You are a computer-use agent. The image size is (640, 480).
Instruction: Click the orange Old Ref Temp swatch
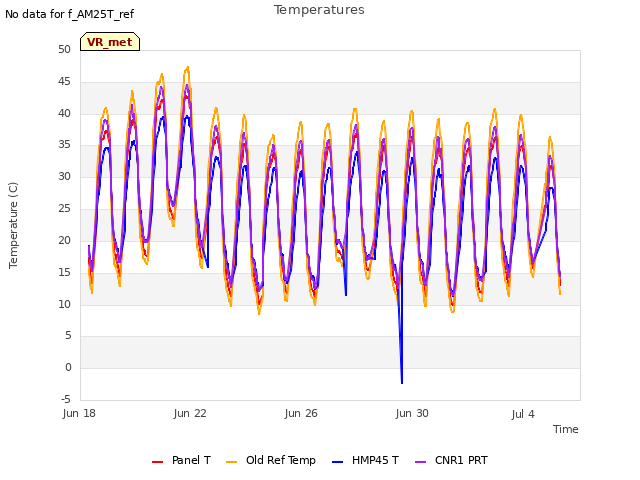click(231, 462)
